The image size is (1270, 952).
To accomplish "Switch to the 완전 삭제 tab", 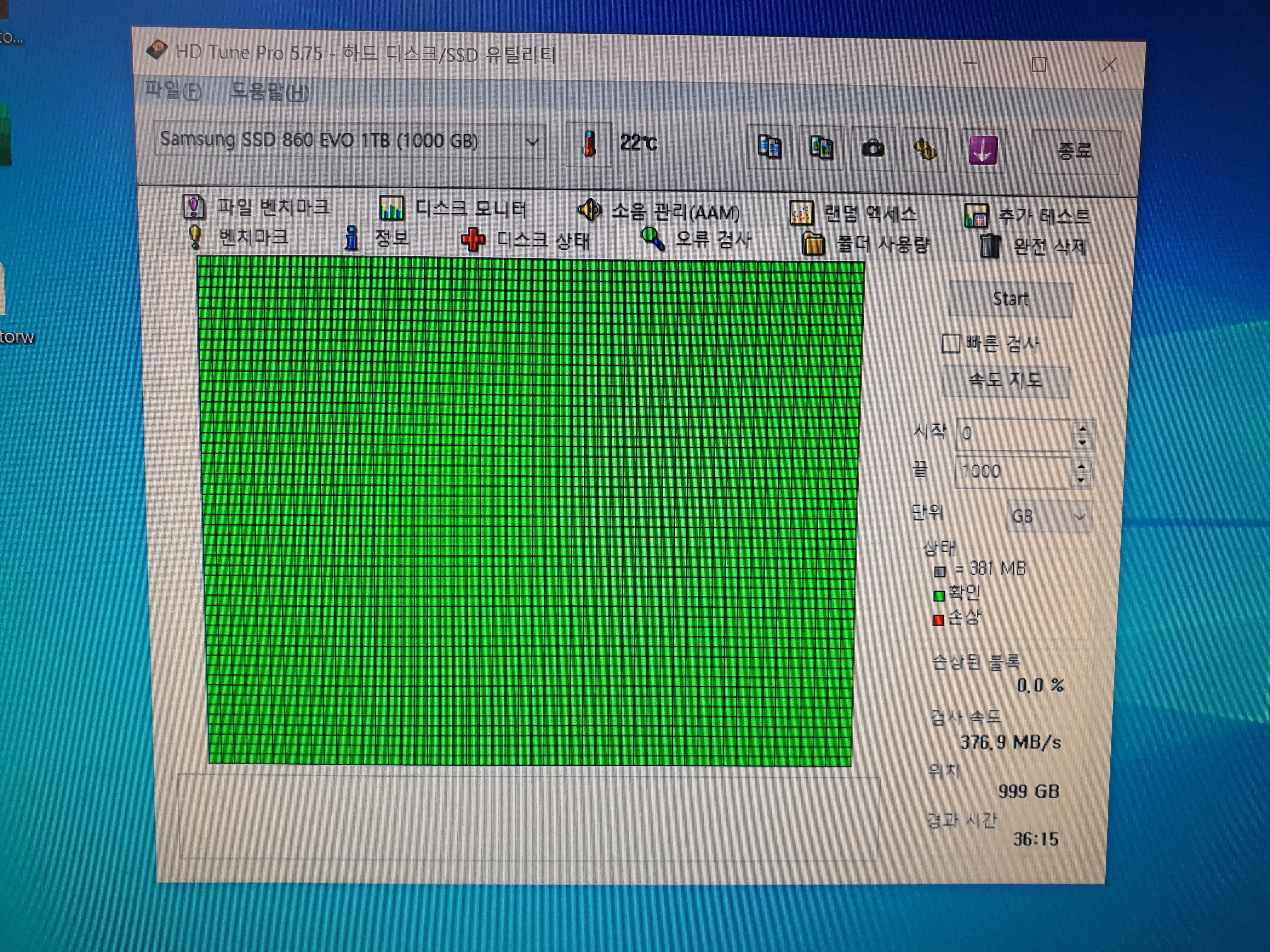I will point(1032,247).
